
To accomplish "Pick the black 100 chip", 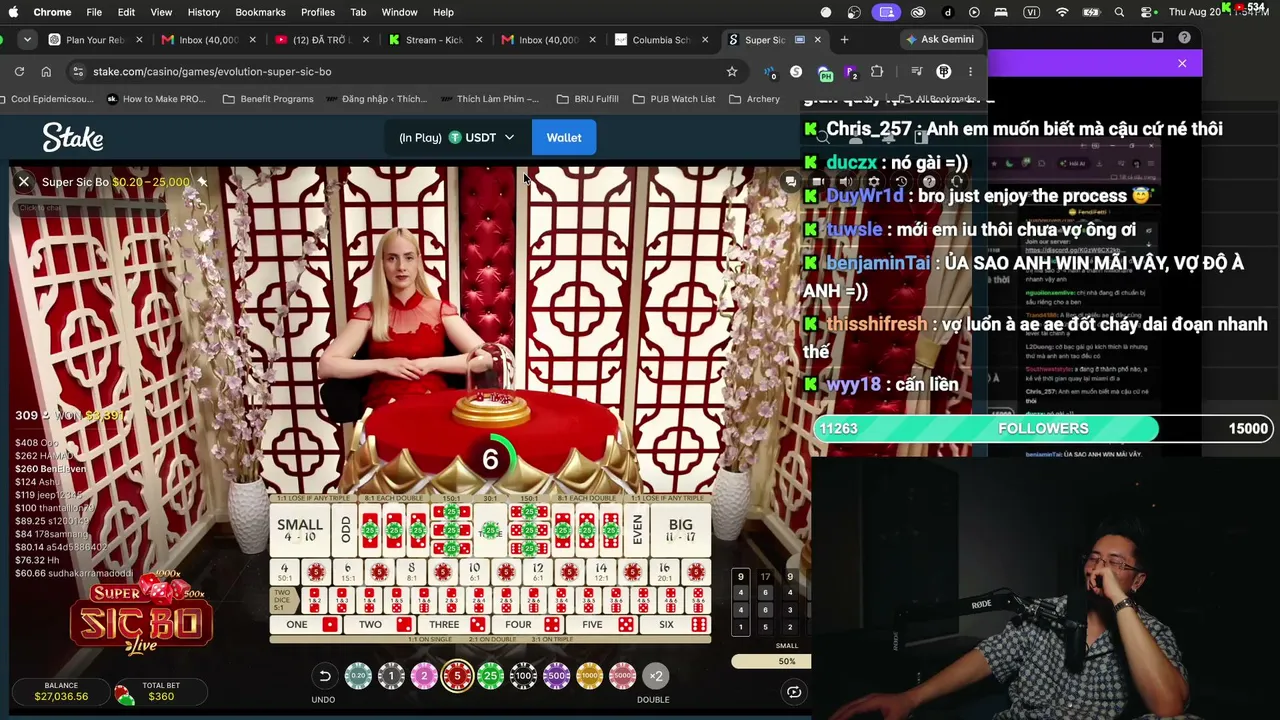I will [x=523, y=676].
